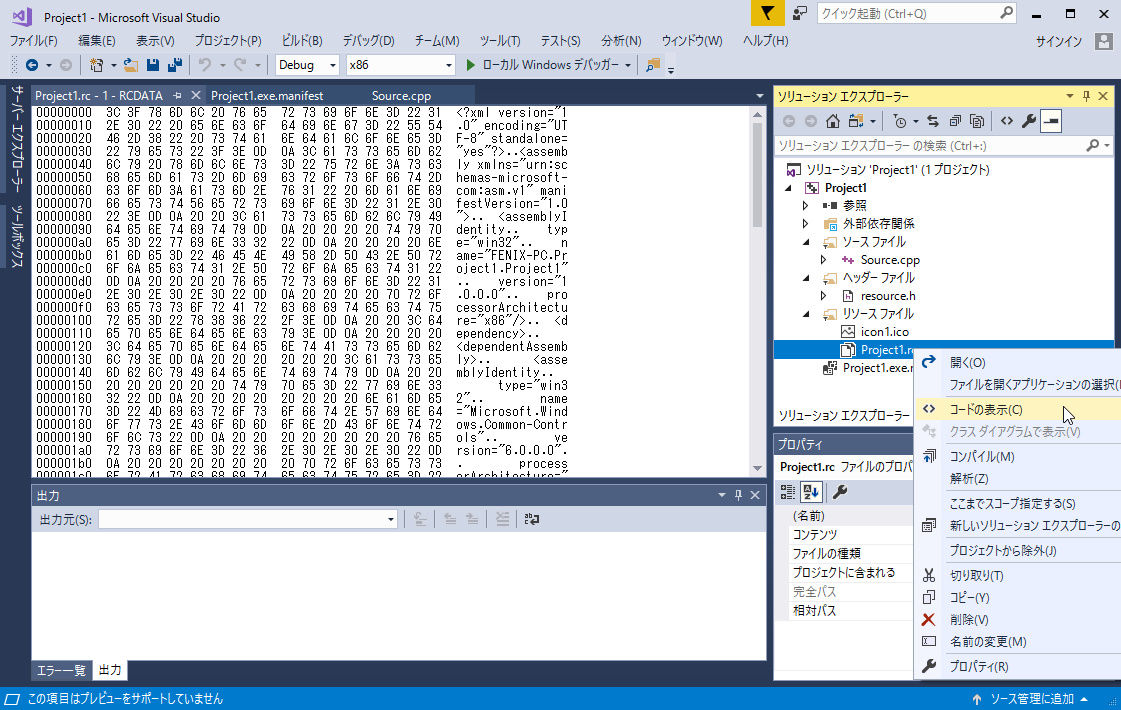
Task: Collapse the リソース ファイル folder
Action: pyautogui.click(x=806, y=314)
